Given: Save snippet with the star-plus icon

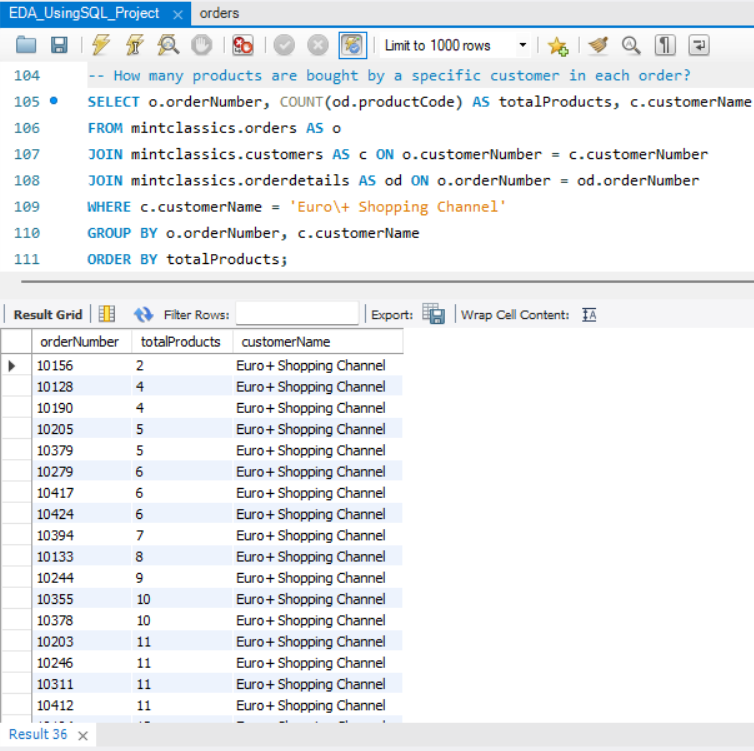Looking at the screenshot, I should [x=558, y=46].
